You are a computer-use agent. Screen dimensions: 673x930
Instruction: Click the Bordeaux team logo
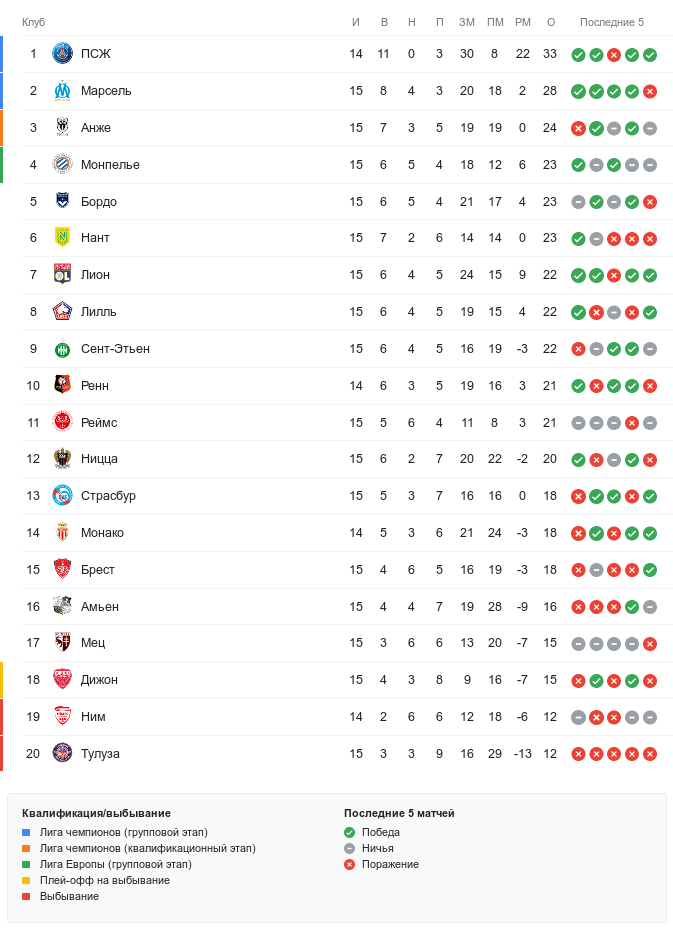coord(63,201)
